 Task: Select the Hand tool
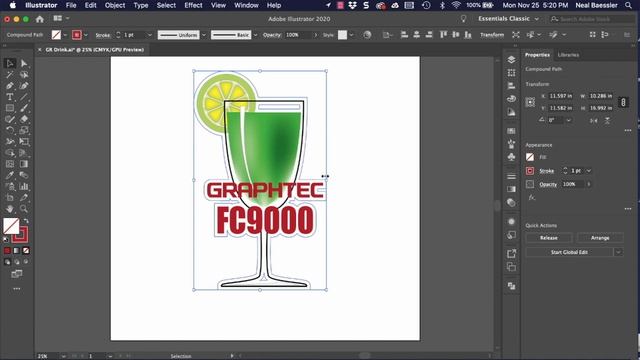(10, 209)
